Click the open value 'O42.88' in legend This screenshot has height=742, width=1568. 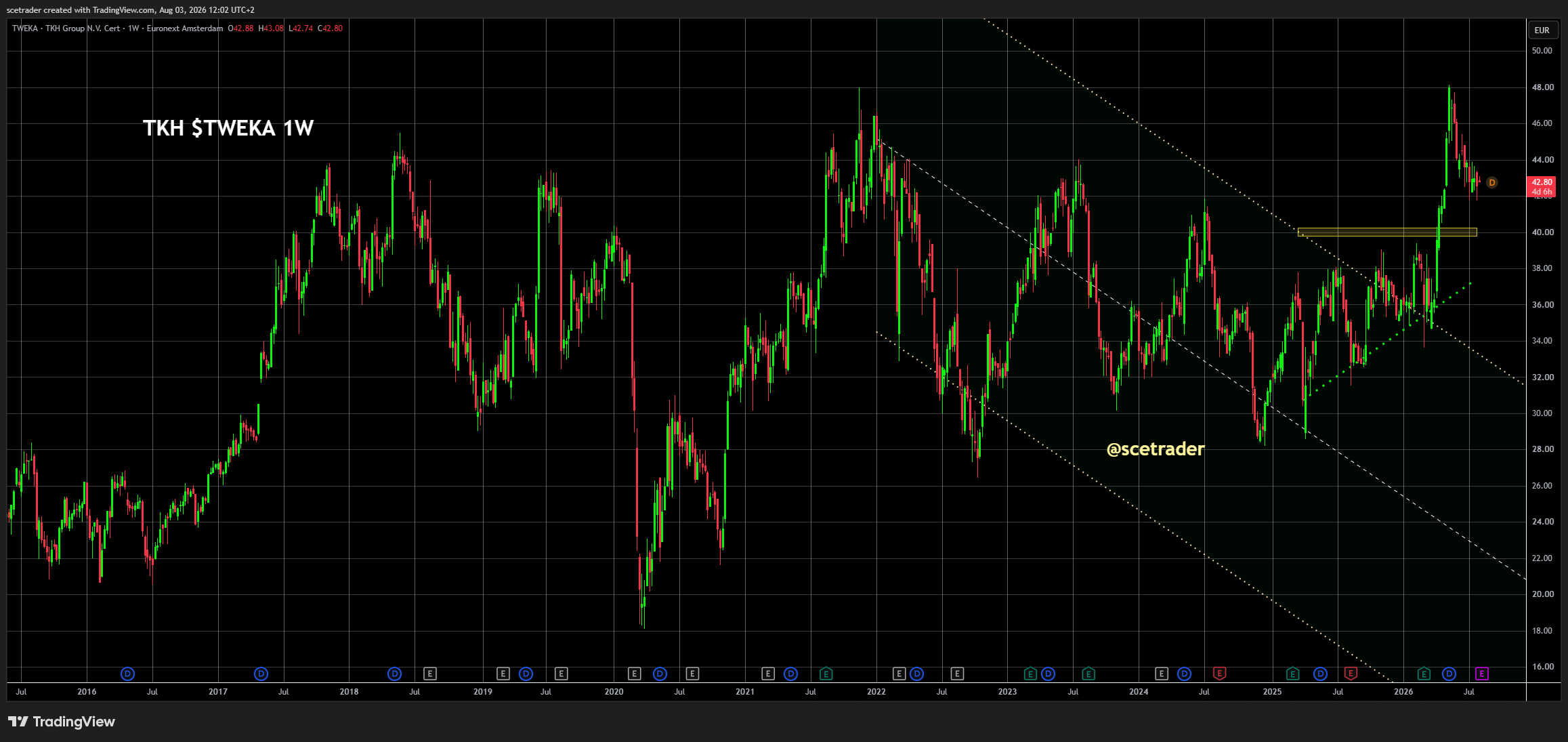tap(240, 28)
